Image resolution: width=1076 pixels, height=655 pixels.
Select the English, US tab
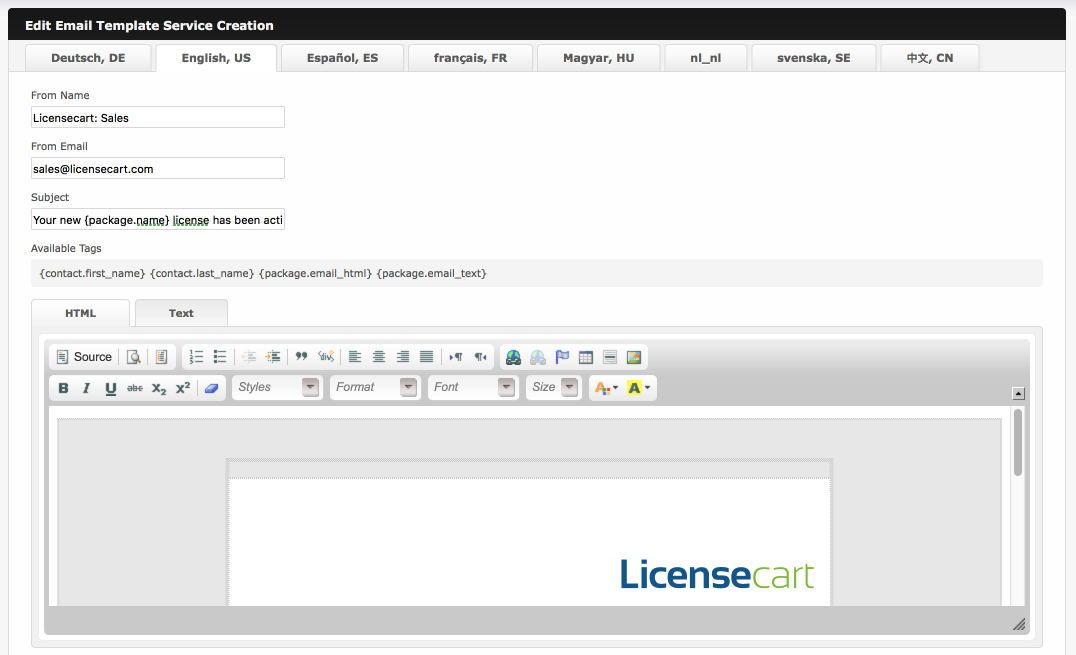point(216,58)
